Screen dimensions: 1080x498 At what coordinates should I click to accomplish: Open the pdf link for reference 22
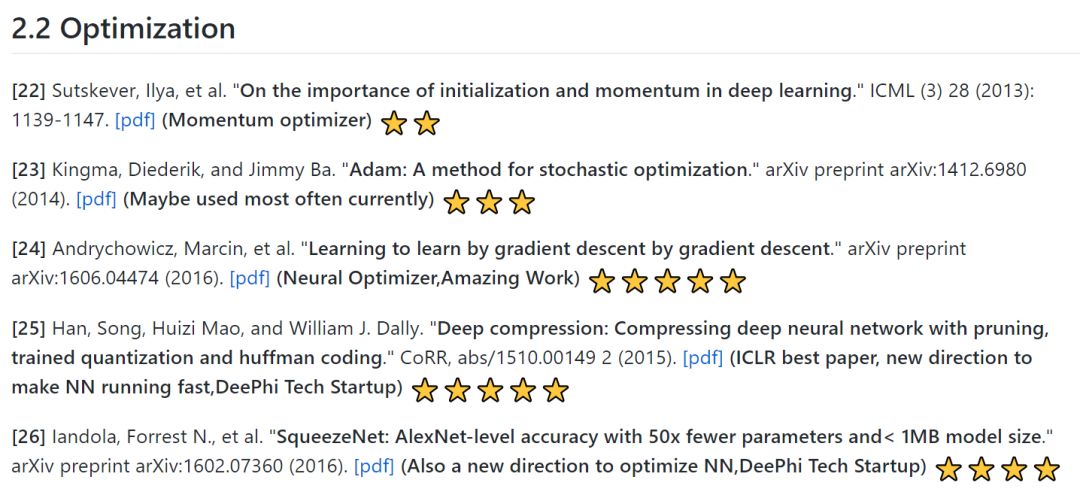pyautogui.click(x=135, y=121)
